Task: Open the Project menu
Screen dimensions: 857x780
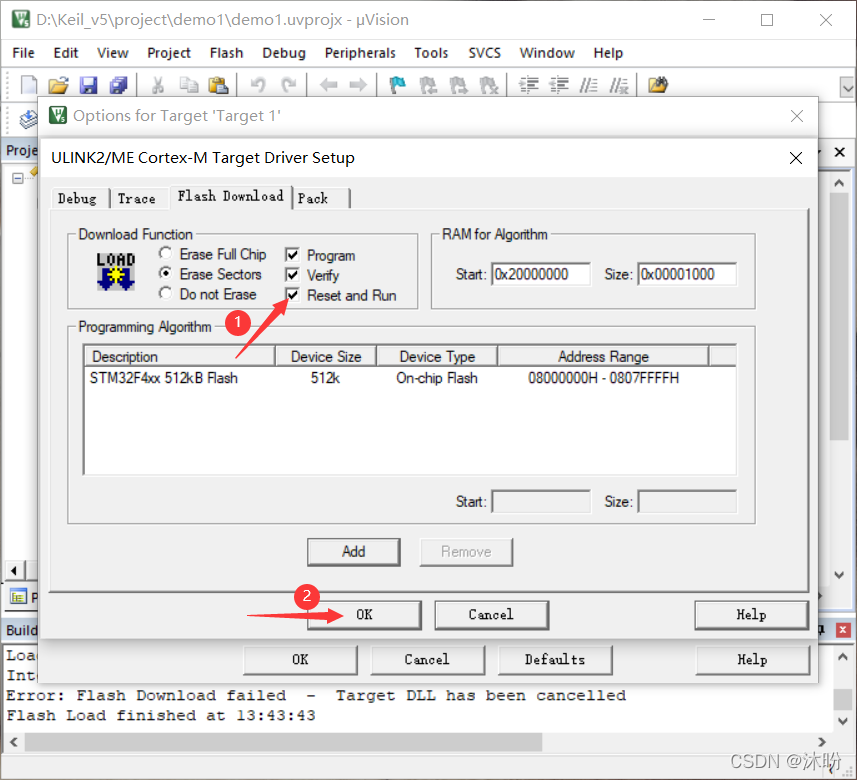Action: [x=169, y=53]
